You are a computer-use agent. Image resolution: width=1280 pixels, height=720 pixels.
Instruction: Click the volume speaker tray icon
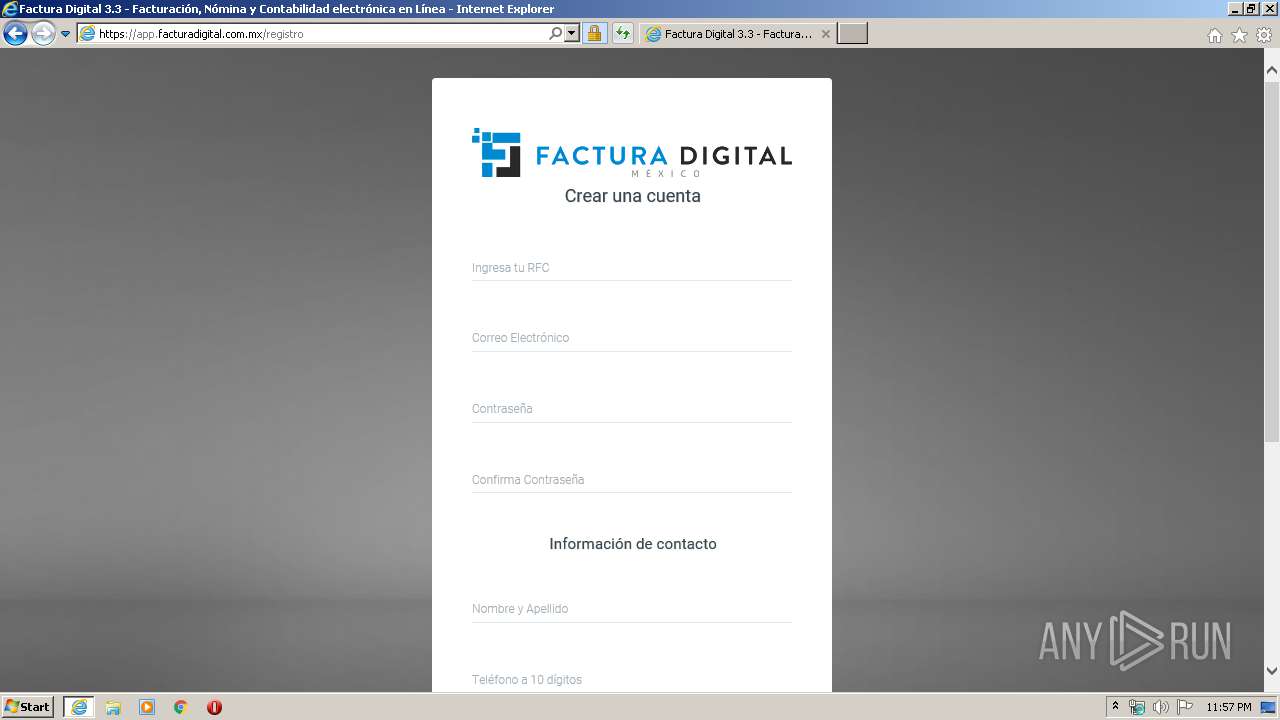[x=1160, y=707]
